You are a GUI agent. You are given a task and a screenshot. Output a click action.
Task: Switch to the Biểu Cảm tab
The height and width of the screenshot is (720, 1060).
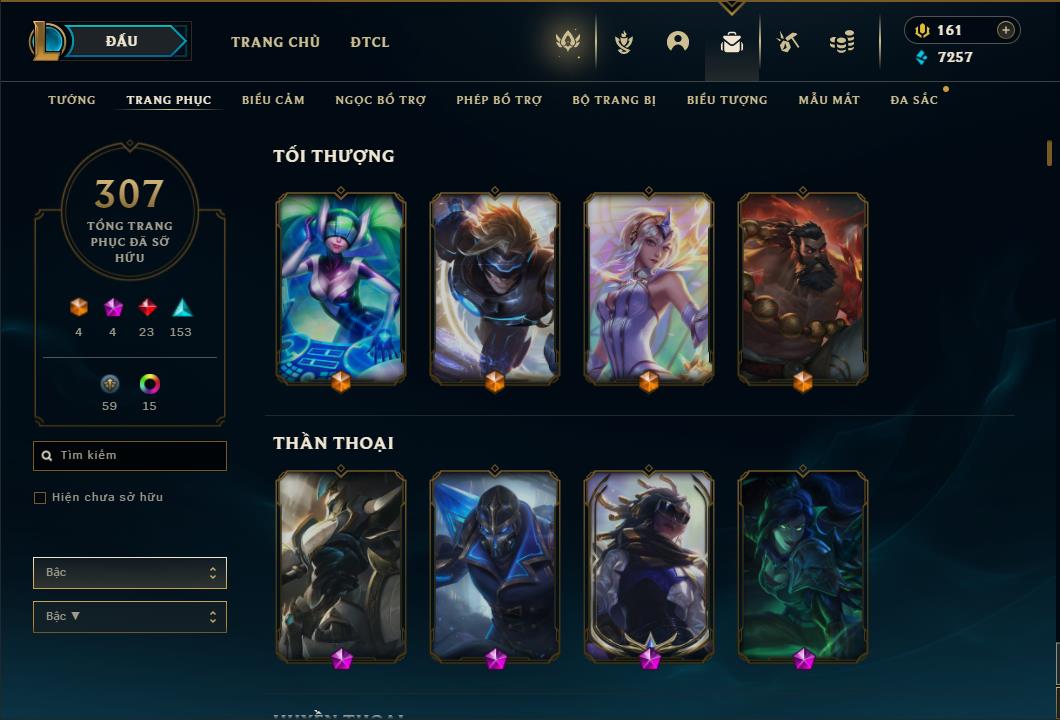pyautogui.click(x=273, y=100)
